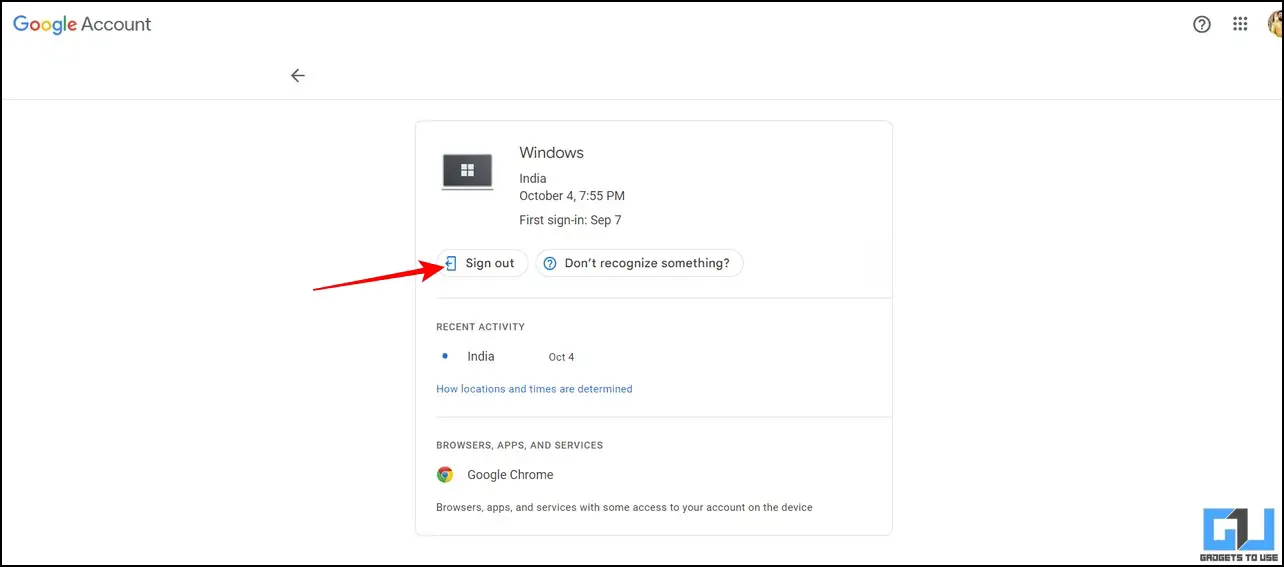Click the Windows device name heading

click(x=551, y=153)
